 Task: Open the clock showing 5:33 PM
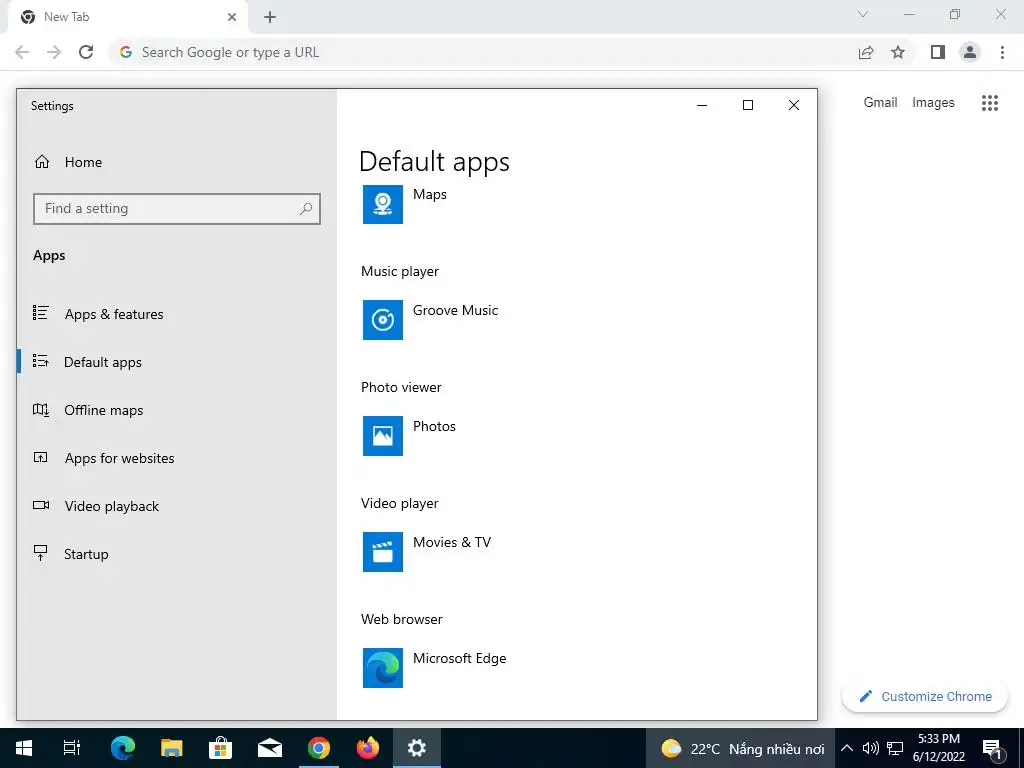coord(938,748)
